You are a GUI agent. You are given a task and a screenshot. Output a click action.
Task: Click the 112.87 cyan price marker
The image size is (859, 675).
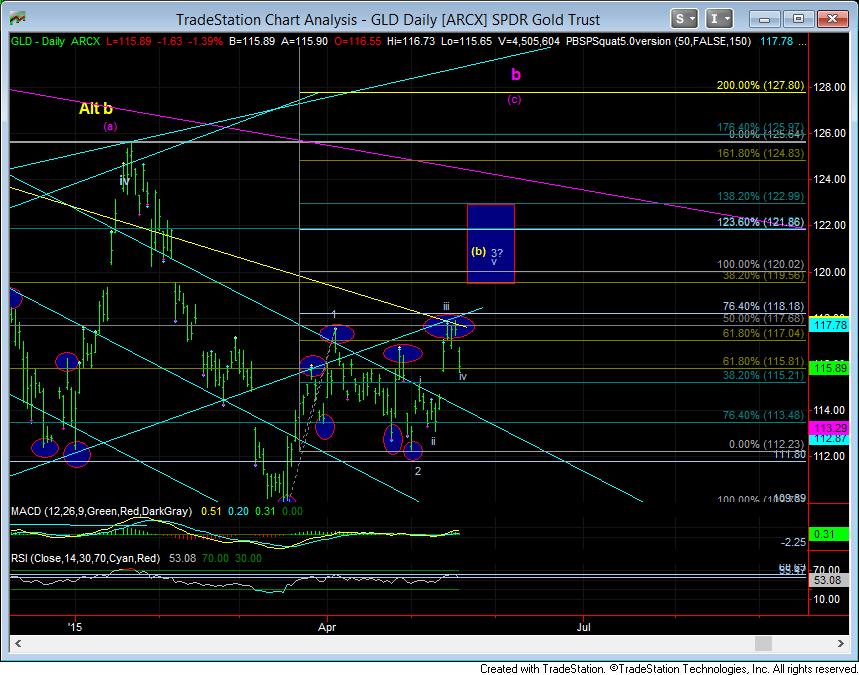tap(831, 438)
